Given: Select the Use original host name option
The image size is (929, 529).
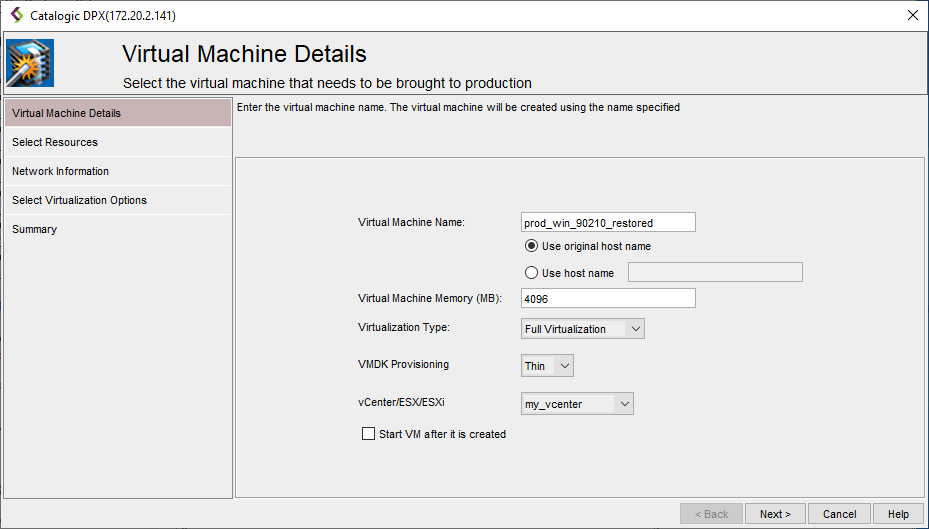Looking at the screenshot, I should pos(532,246).
